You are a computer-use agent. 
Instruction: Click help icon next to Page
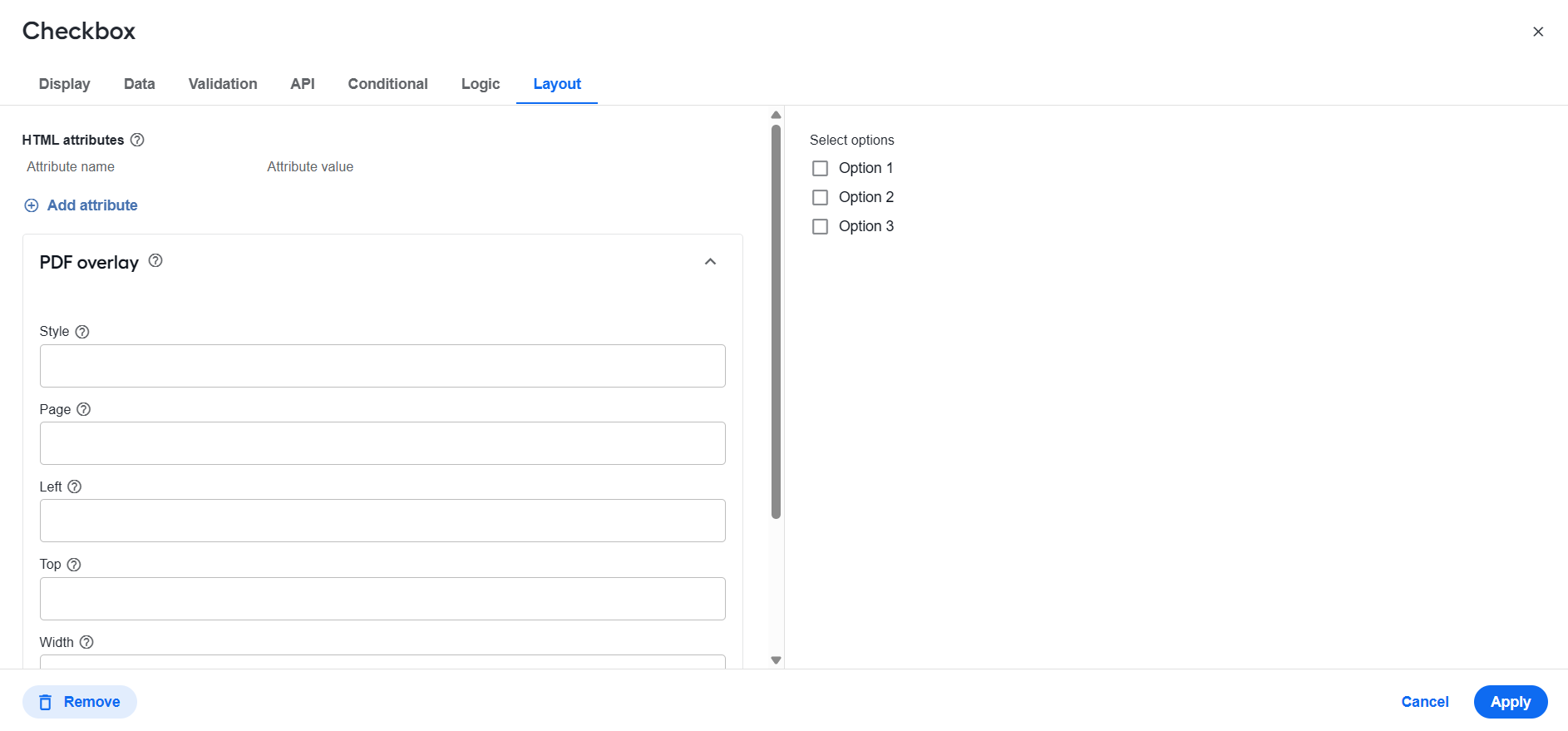(84, 409)
